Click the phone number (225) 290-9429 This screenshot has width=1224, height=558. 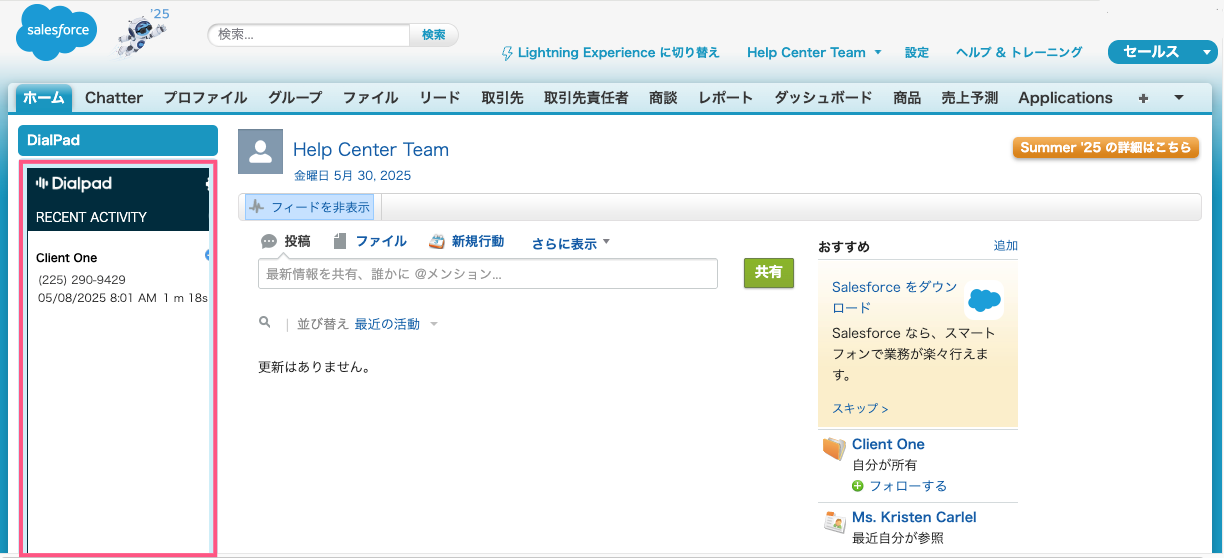tap(82, 279)
